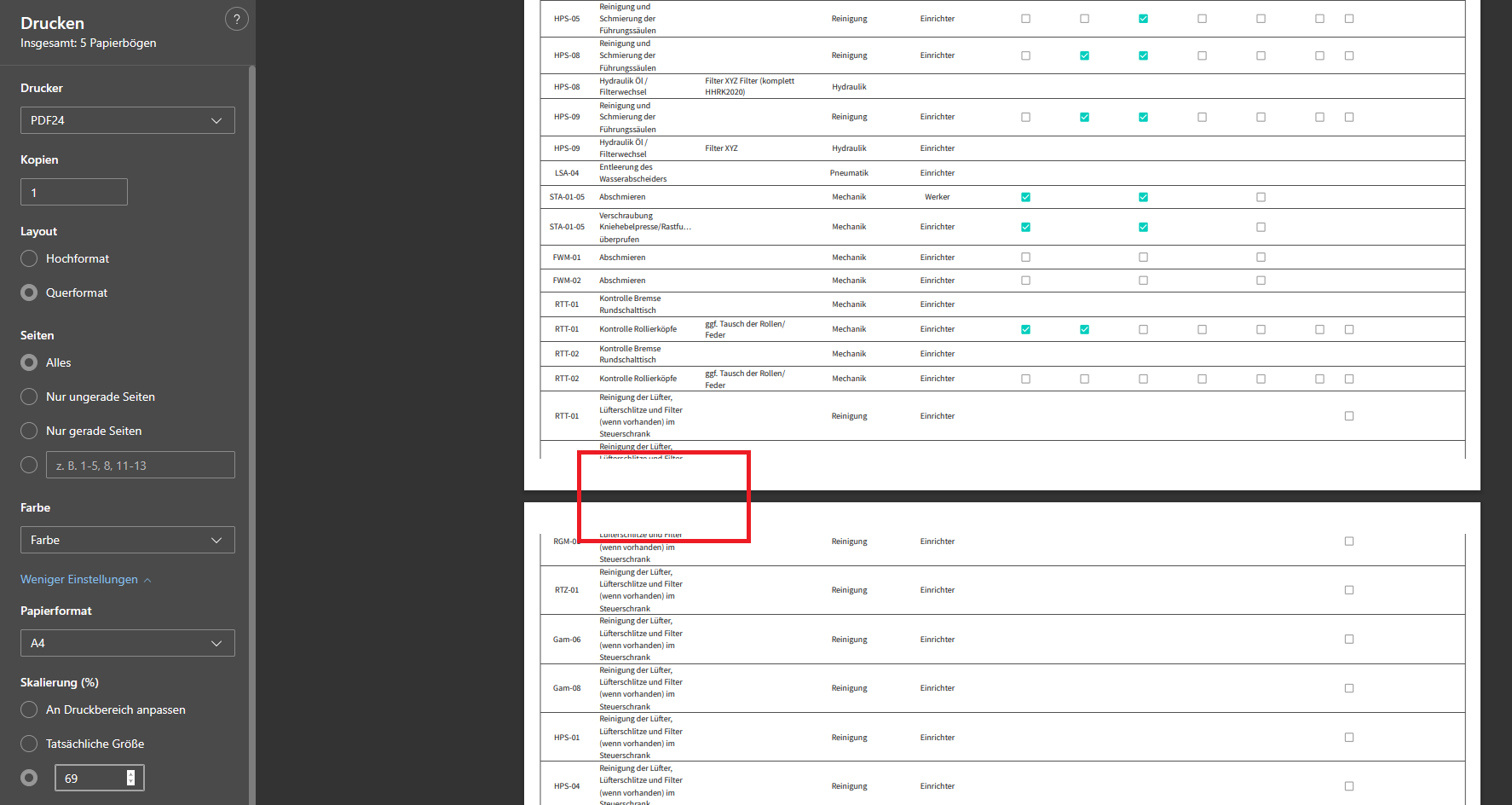
Task: Select Tatsächliche Größe scaling
Action: 28,743
